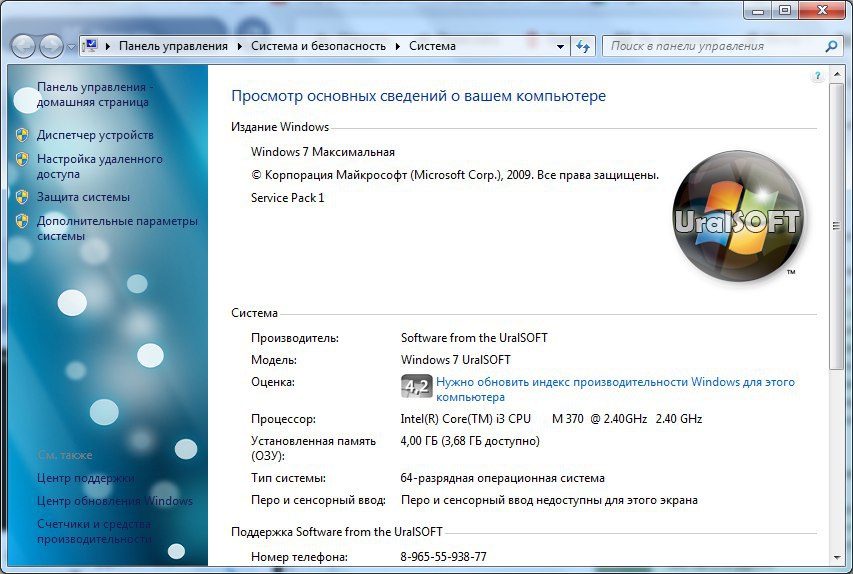Image resolution: width=853 pixels, height=574 pixels.
Task: Select Перо и сенсорный ввод недоступны text
Action: (x=549, y=500)
